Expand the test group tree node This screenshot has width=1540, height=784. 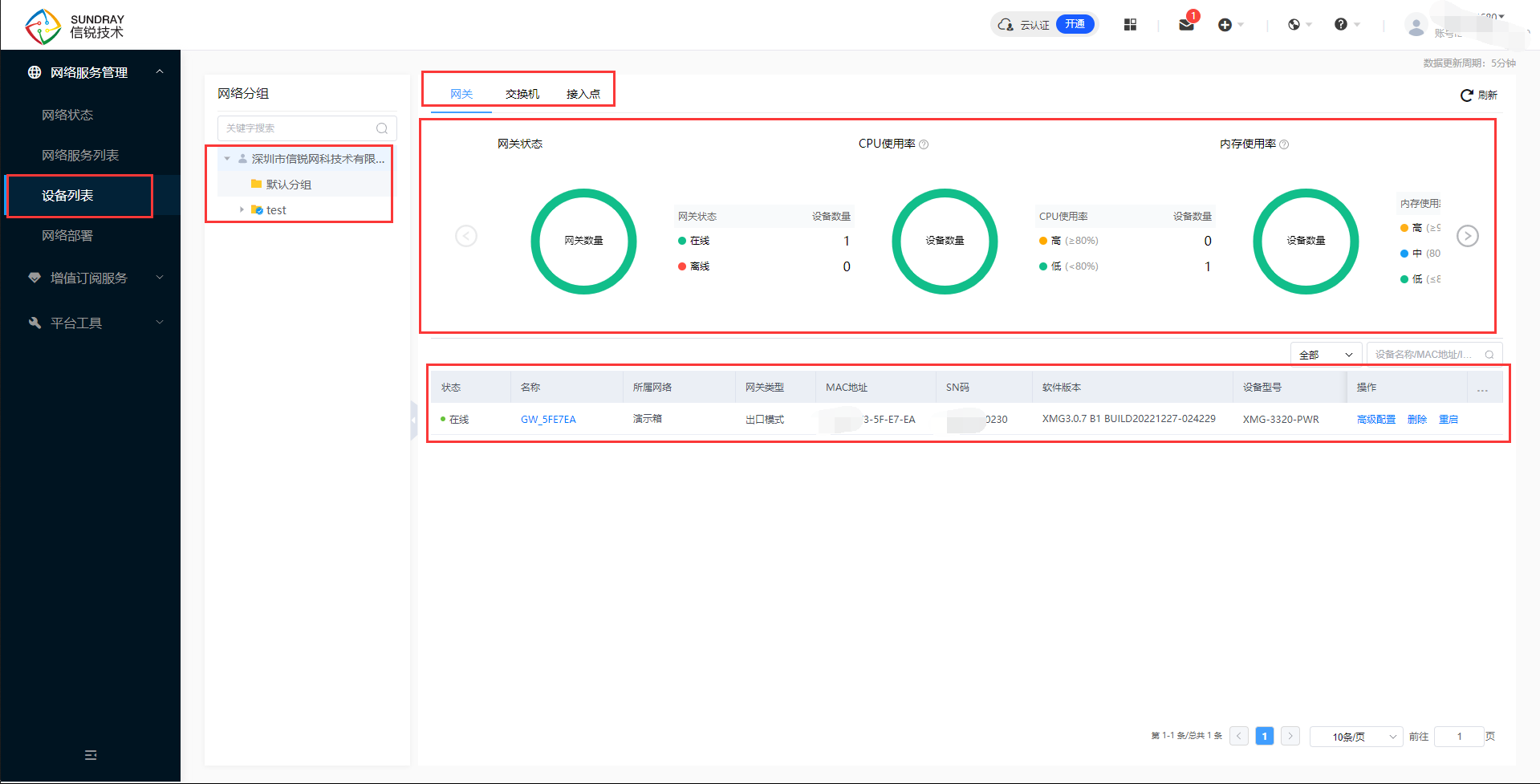coord(242,209)
